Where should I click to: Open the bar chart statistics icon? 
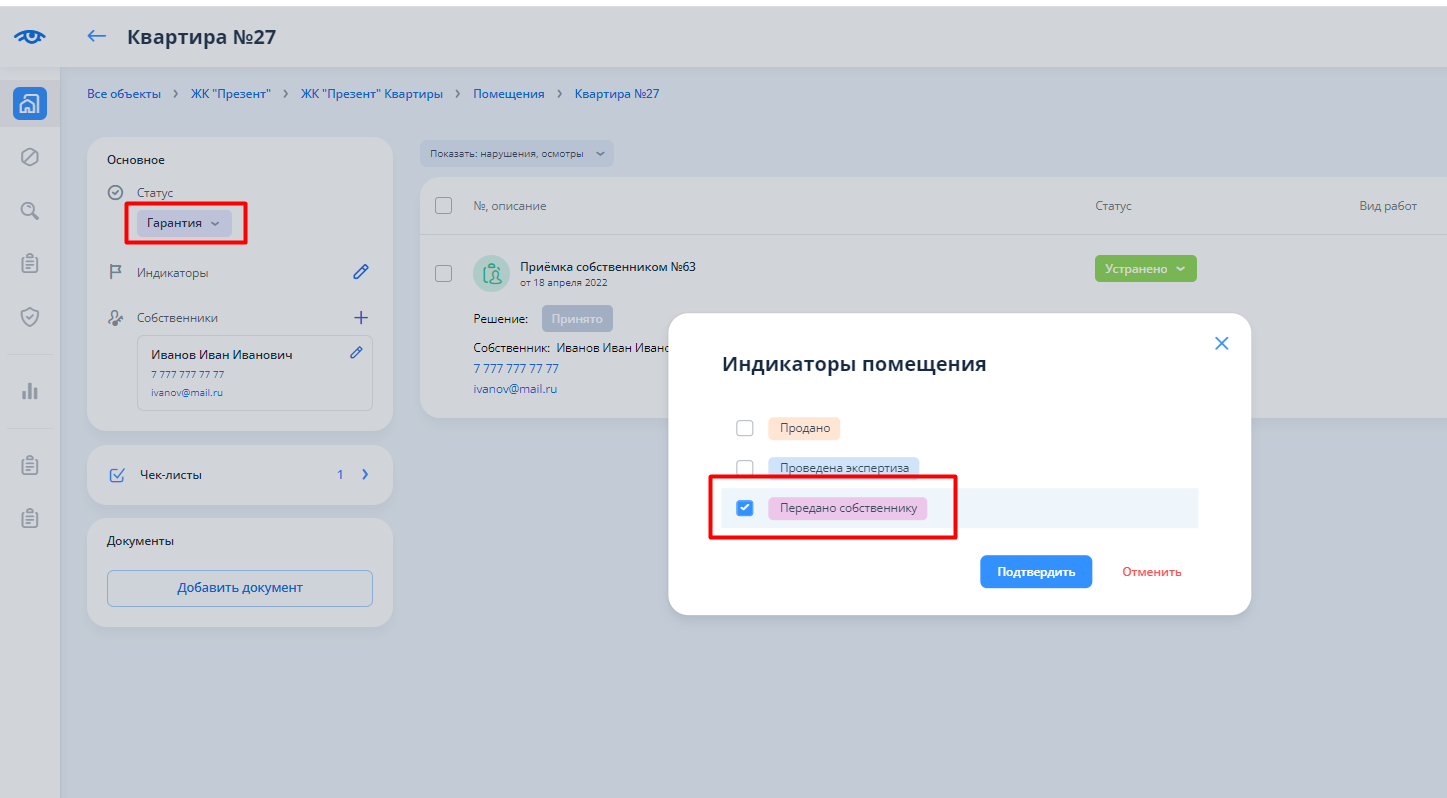[30, 391]
